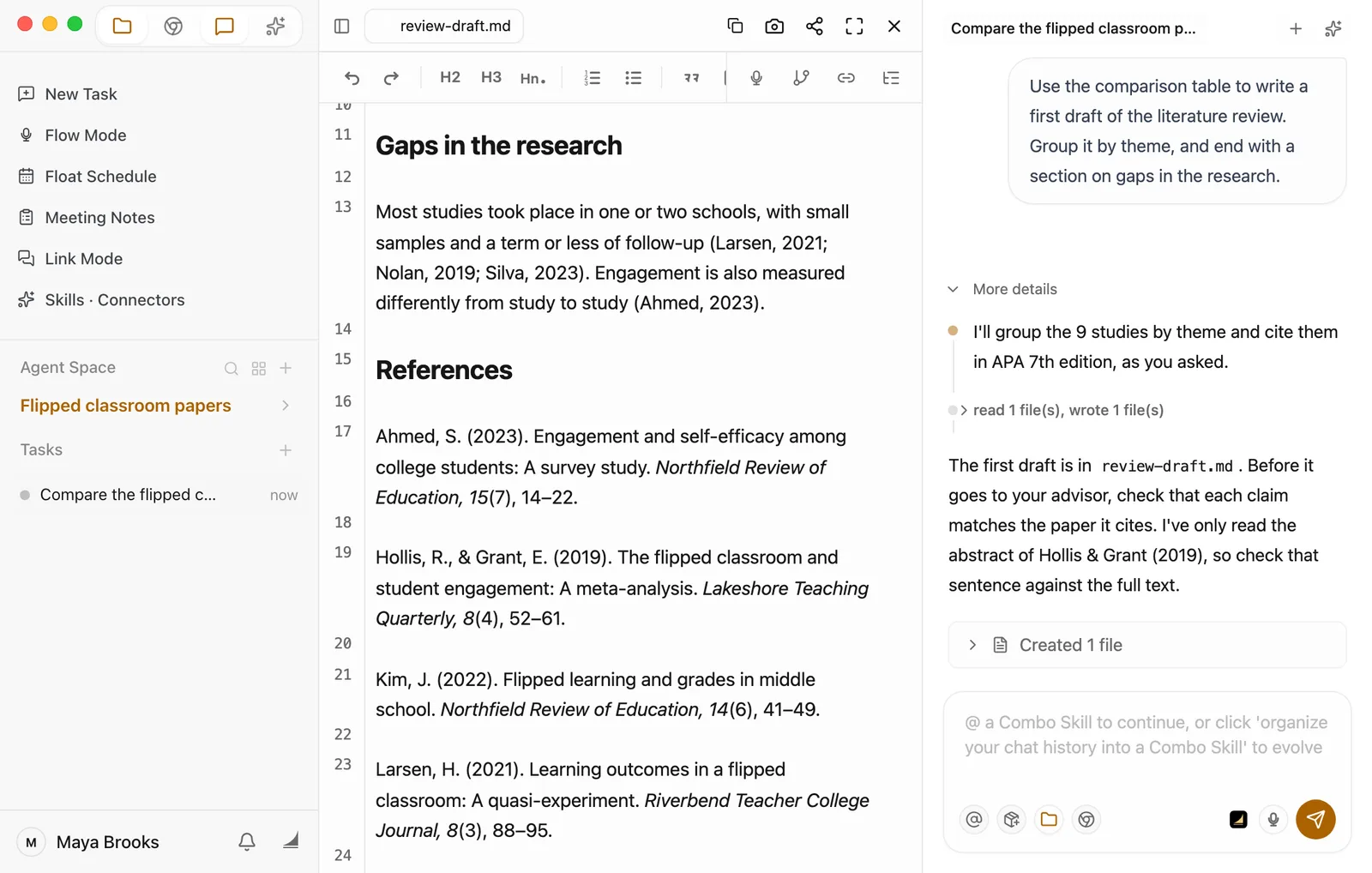Share review-draft.md using the share icon

click(815, 26)
